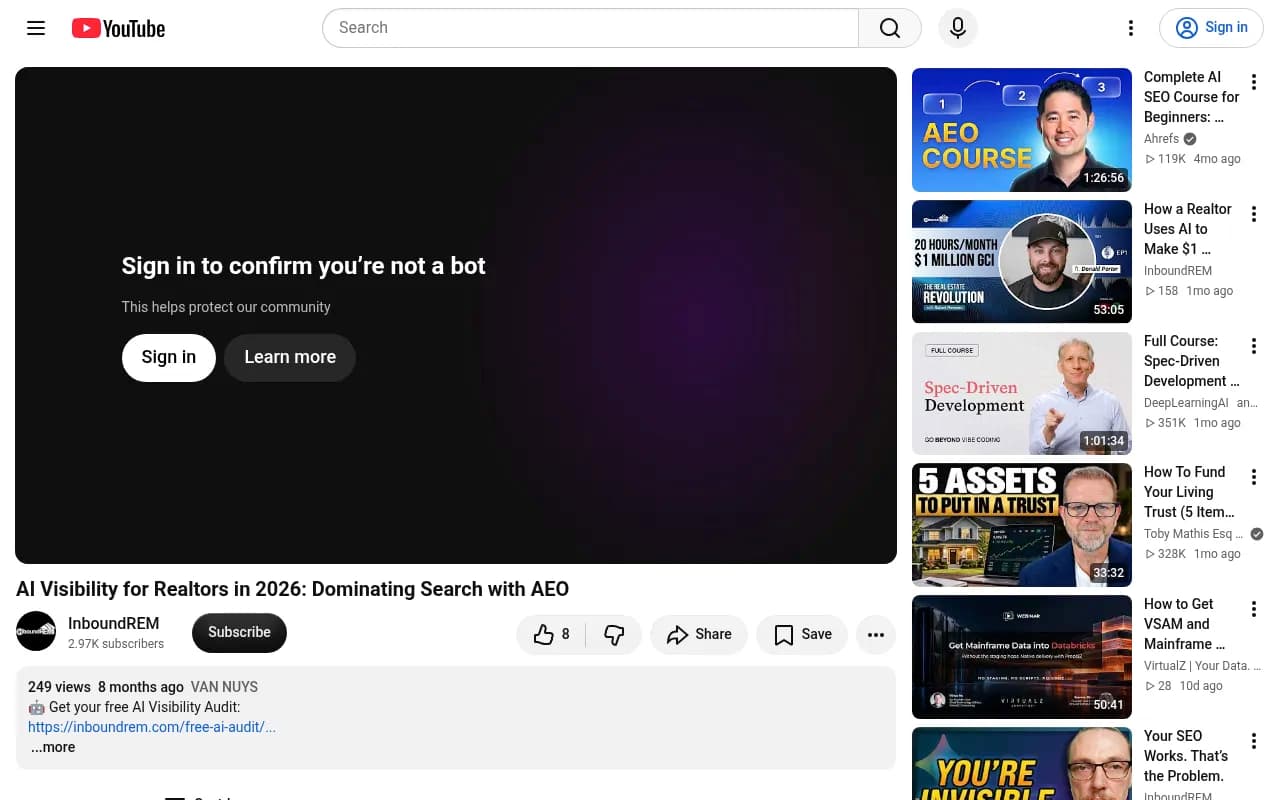Click the Sign in button in the header
The height and width of the screenshot is (800, 1280).
1211,28
